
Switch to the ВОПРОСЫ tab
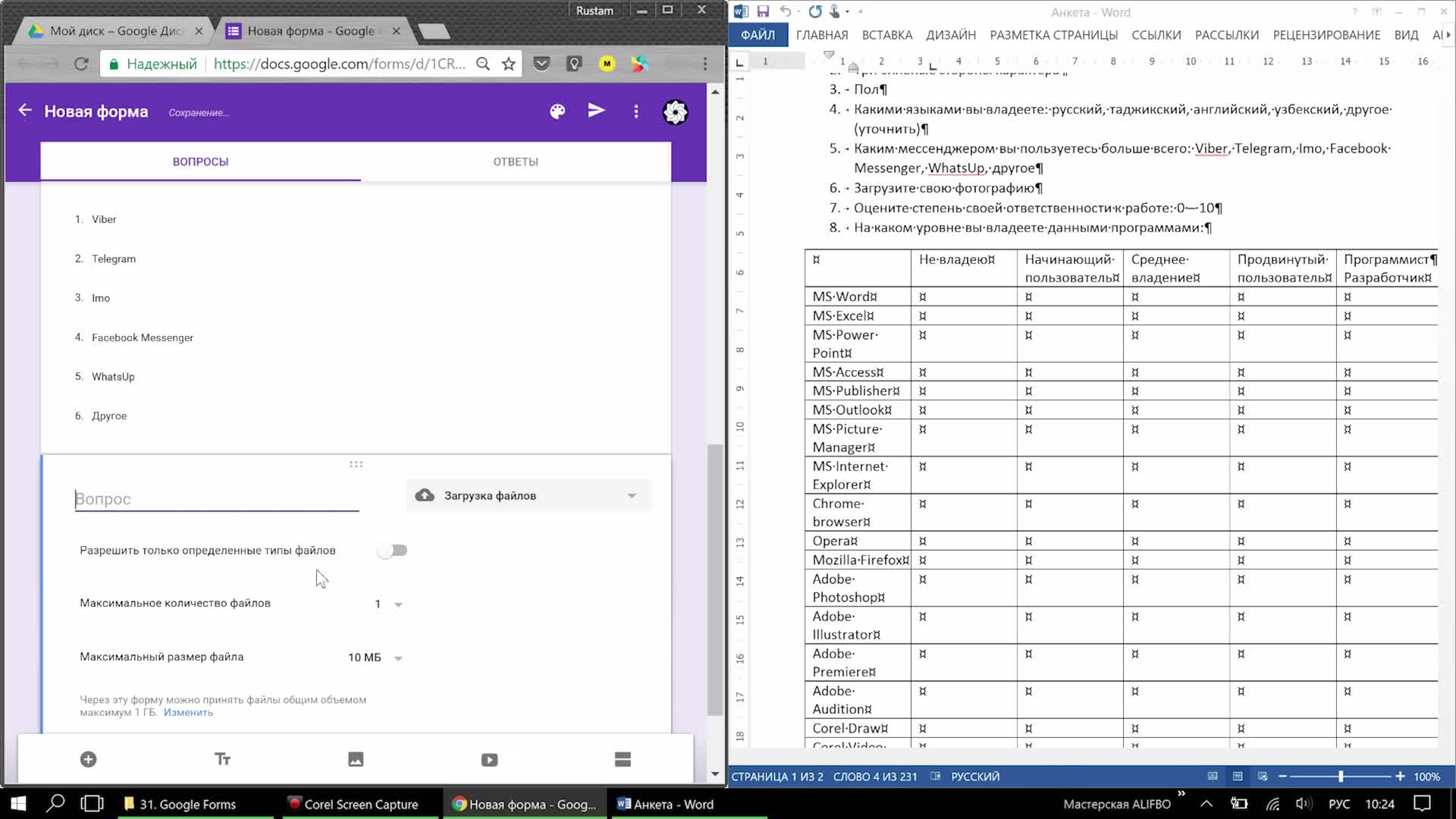pyautogui.click(x=200, y=162)
